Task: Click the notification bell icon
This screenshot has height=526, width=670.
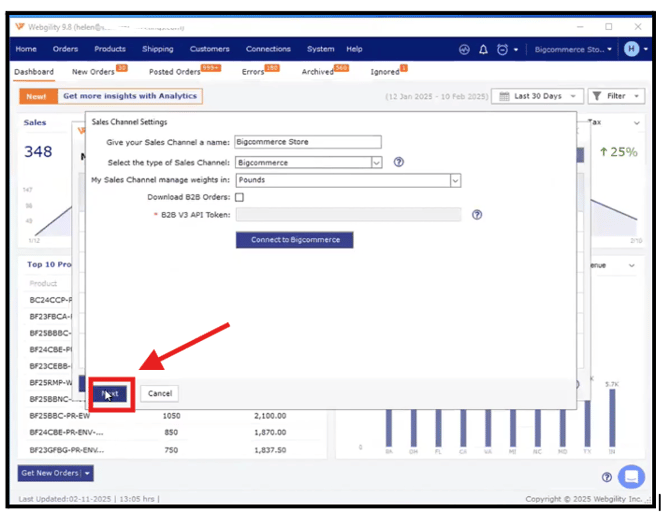Action: click(484, 49)
